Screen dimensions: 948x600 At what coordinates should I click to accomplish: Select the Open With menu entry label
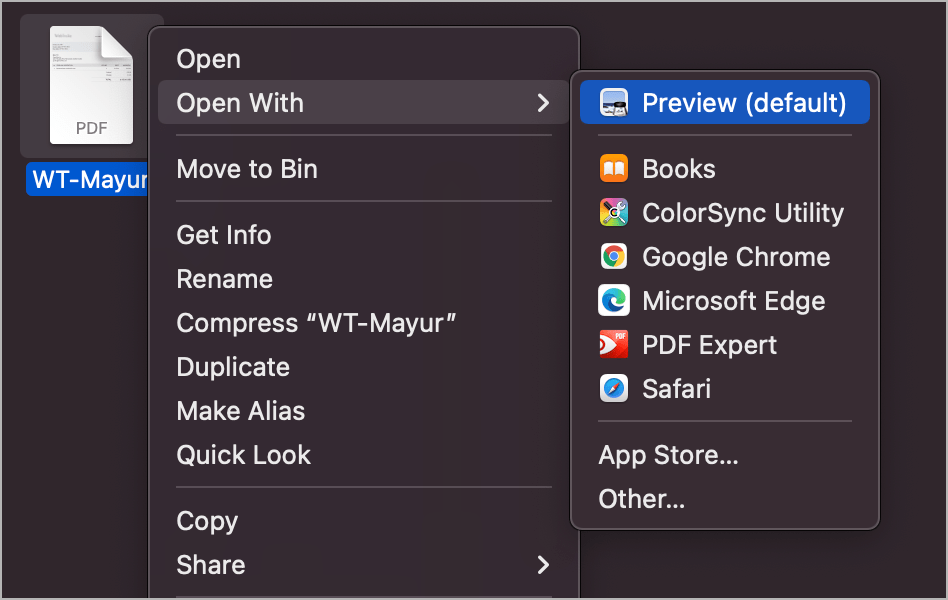pyautogui.click(x=240, y=103)
